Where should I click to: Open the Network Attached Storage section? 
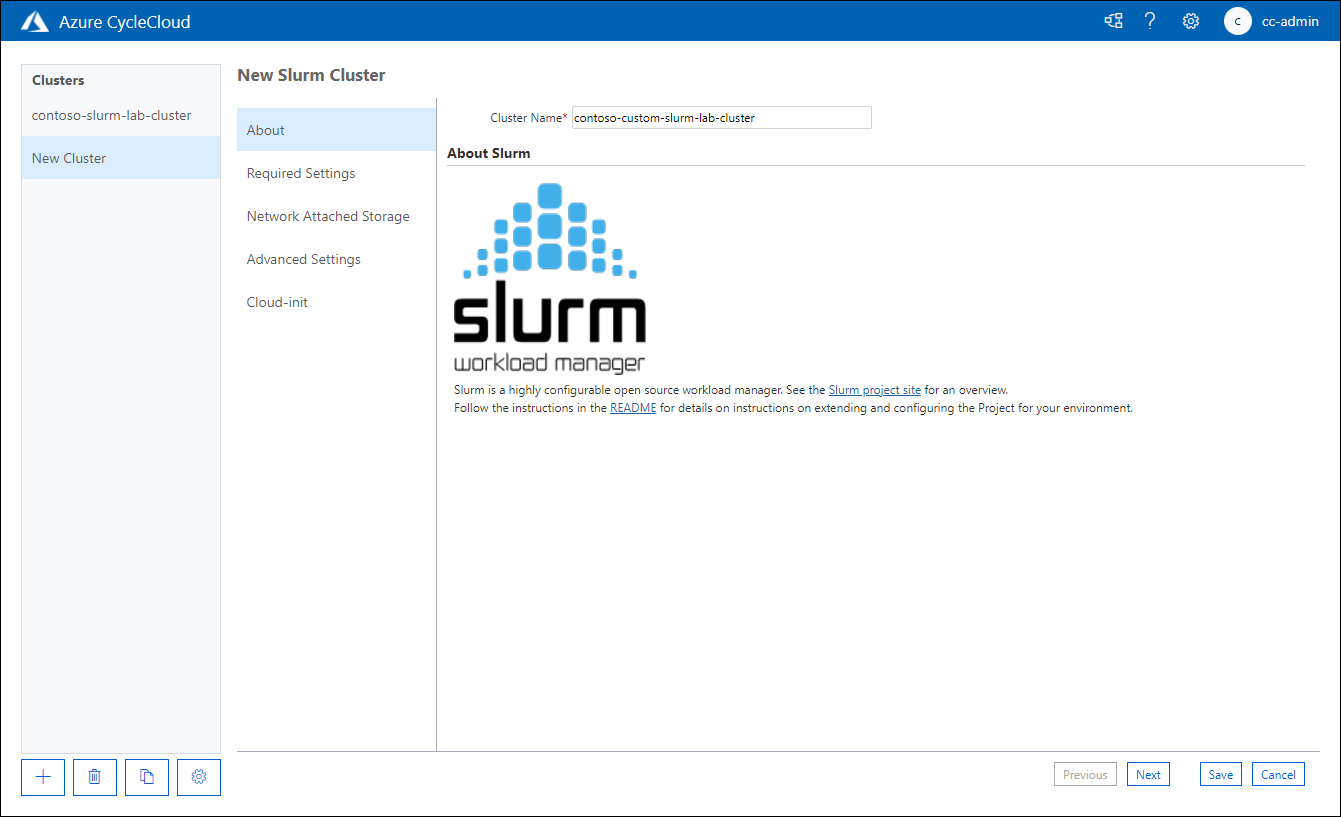[x=328, y=216]
